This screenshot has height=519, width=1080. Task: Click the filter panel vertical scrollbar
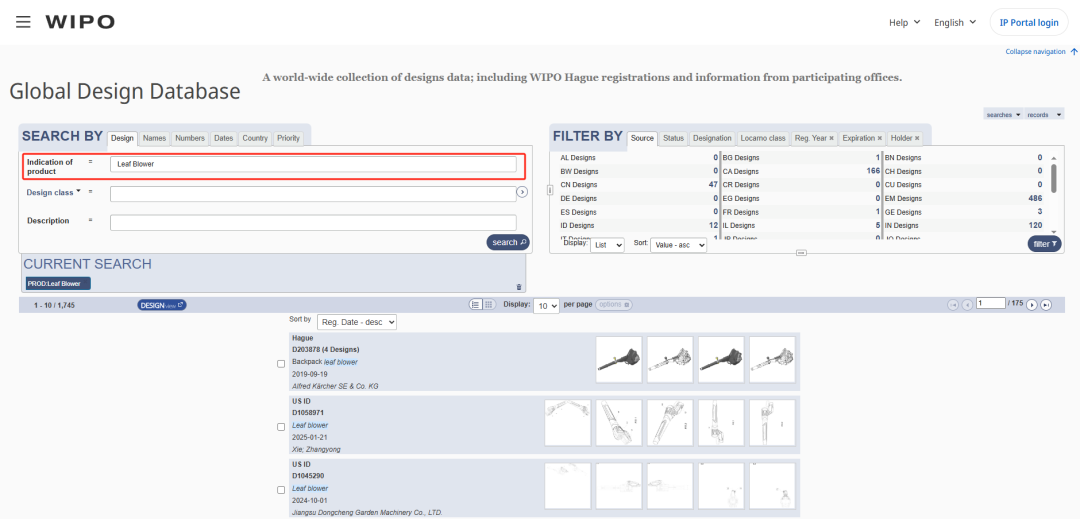[1054, 178]
